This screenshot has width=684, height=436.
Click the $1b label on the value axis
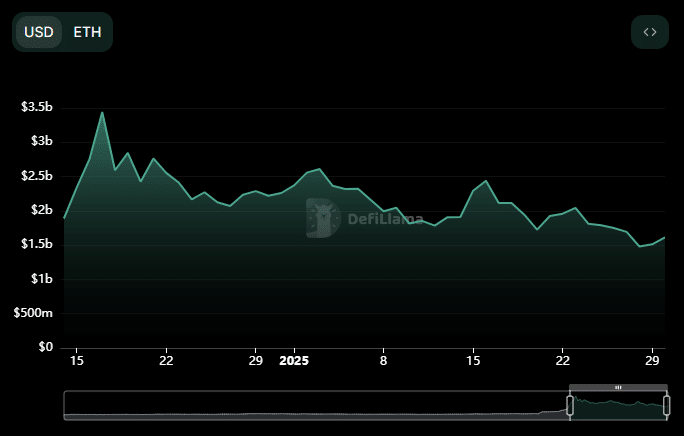[41, 279]
